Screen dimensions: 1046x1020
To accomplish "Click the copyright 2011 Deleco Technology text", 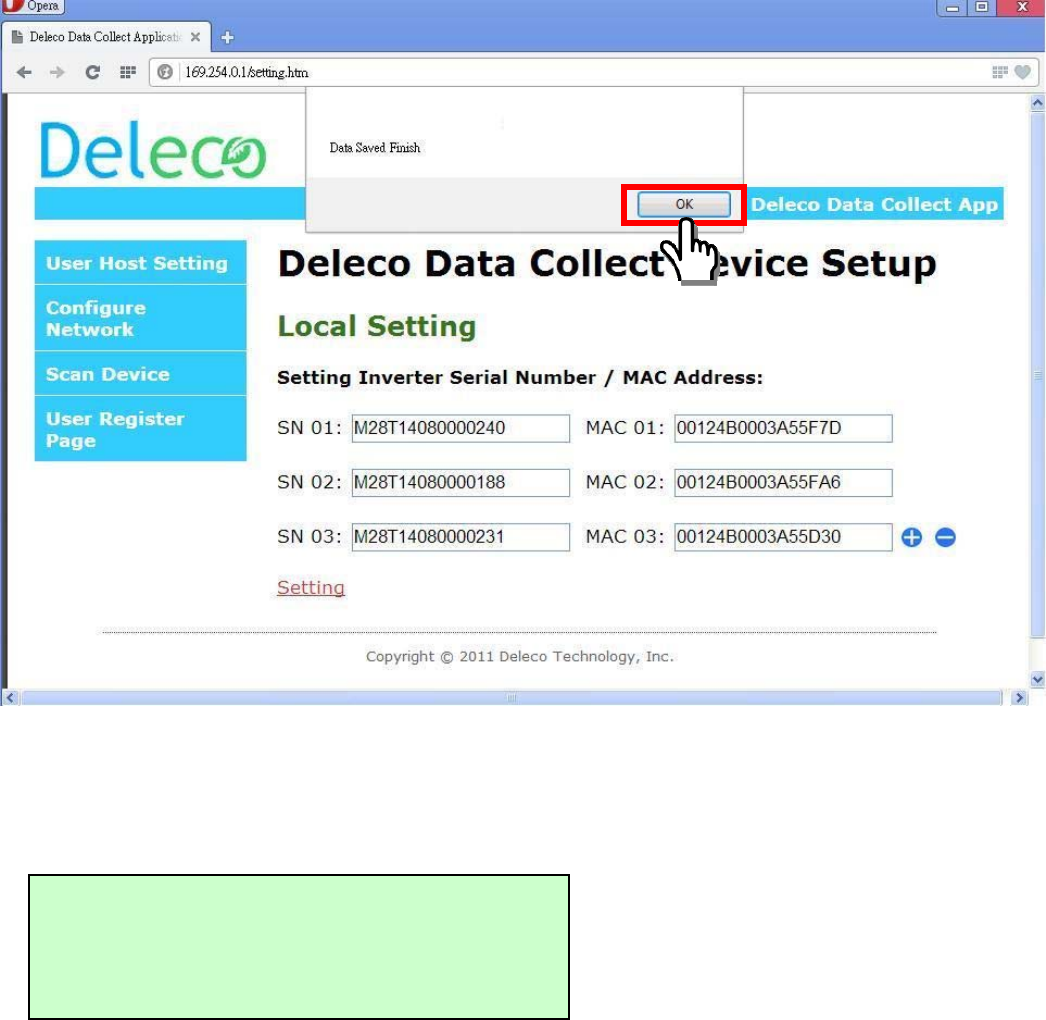I will click(520, 656).
